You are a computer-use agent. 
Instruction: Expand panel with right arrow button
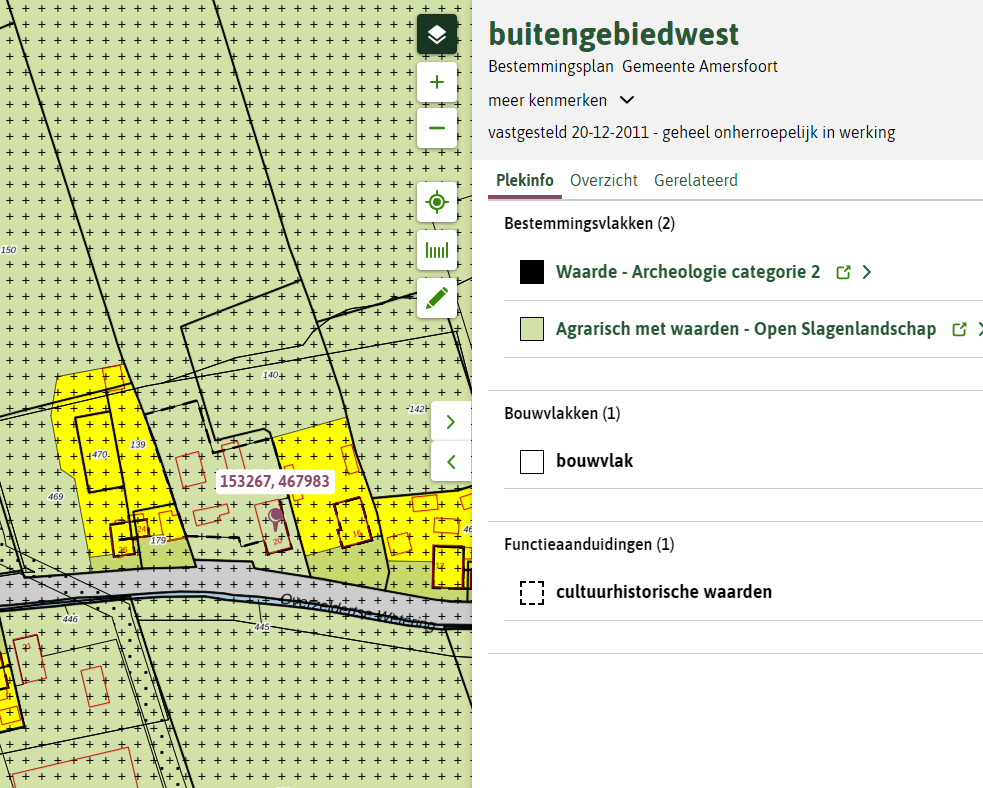point(451,421)
